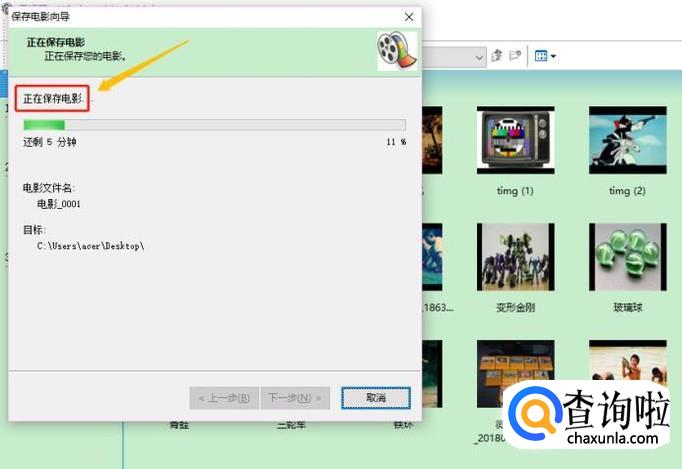Image resolution: width=682 pixels, height=469 pixels.
Task: Click the 上一步(B) button
Action: pos(224,397)
